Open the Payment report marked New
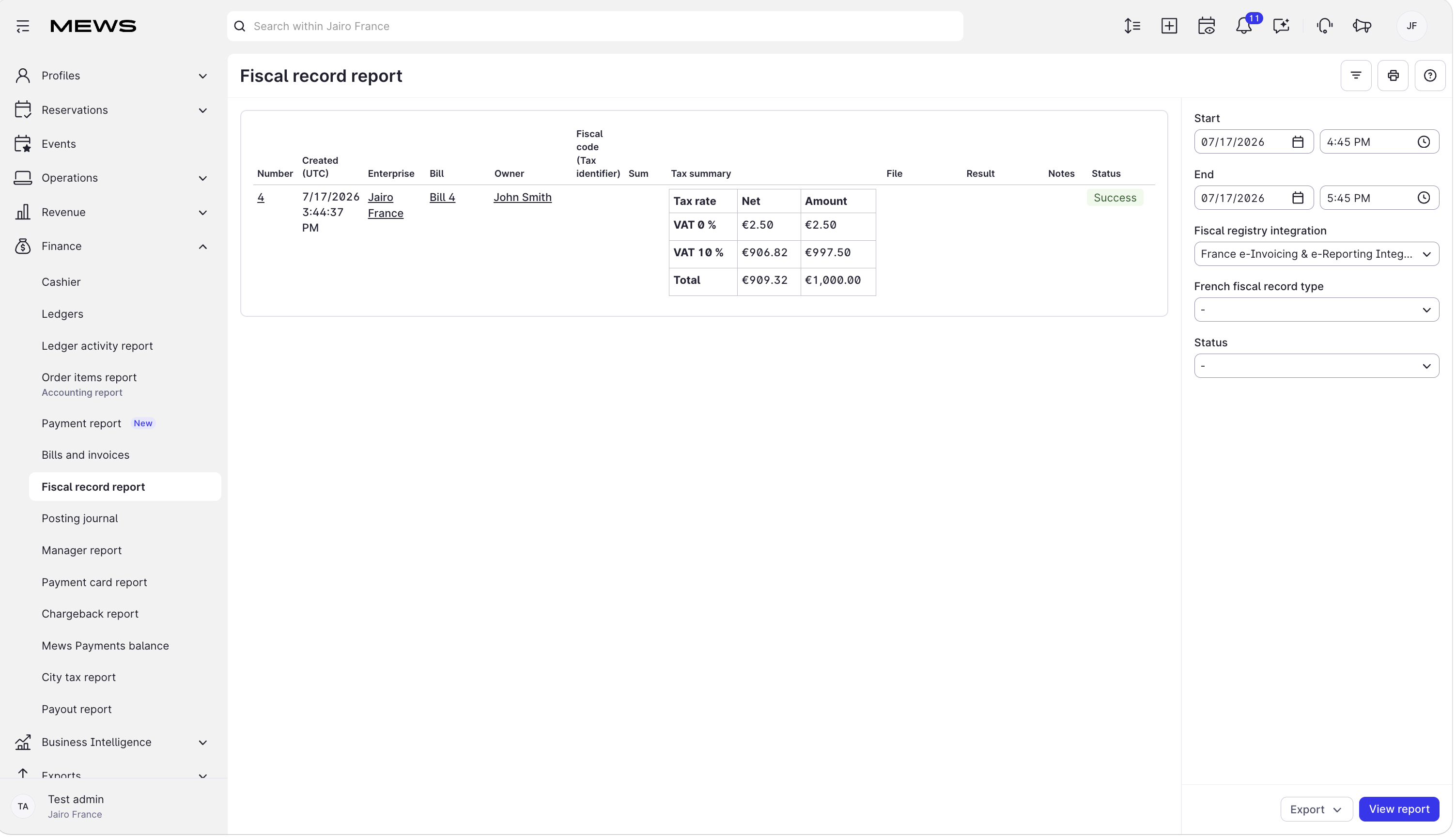This screenshot has height=838, width=1456. [81, 424]
